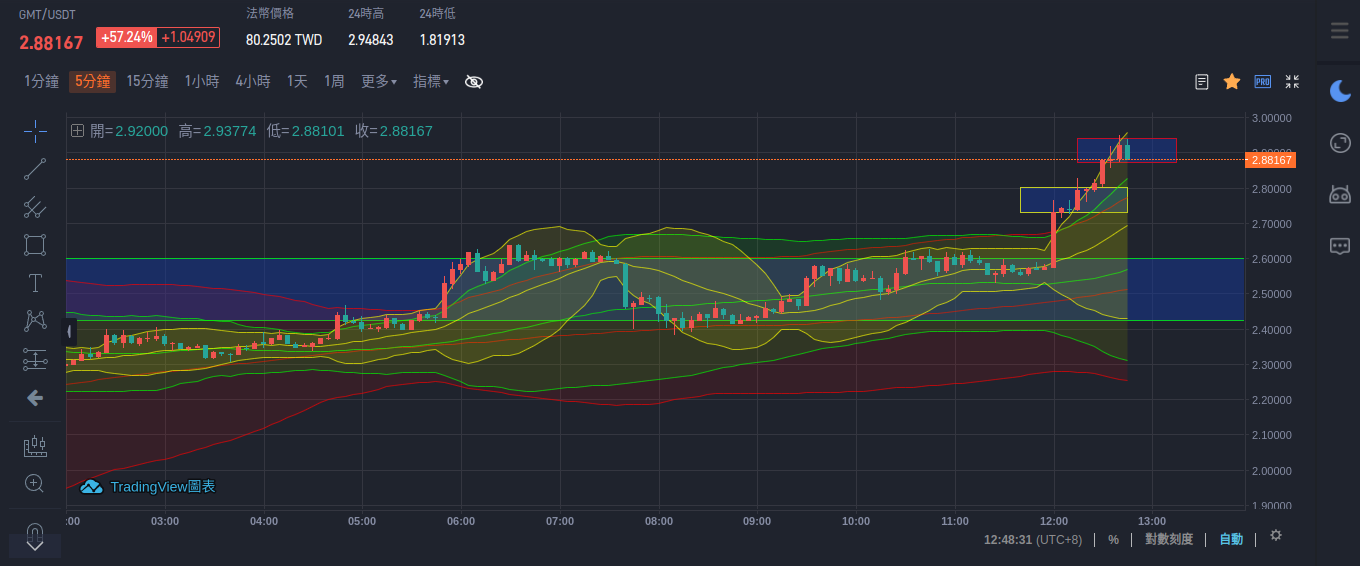Click the hamburger menu icon
Screen dimensions: 1360x566
(x=1340, y=31)
